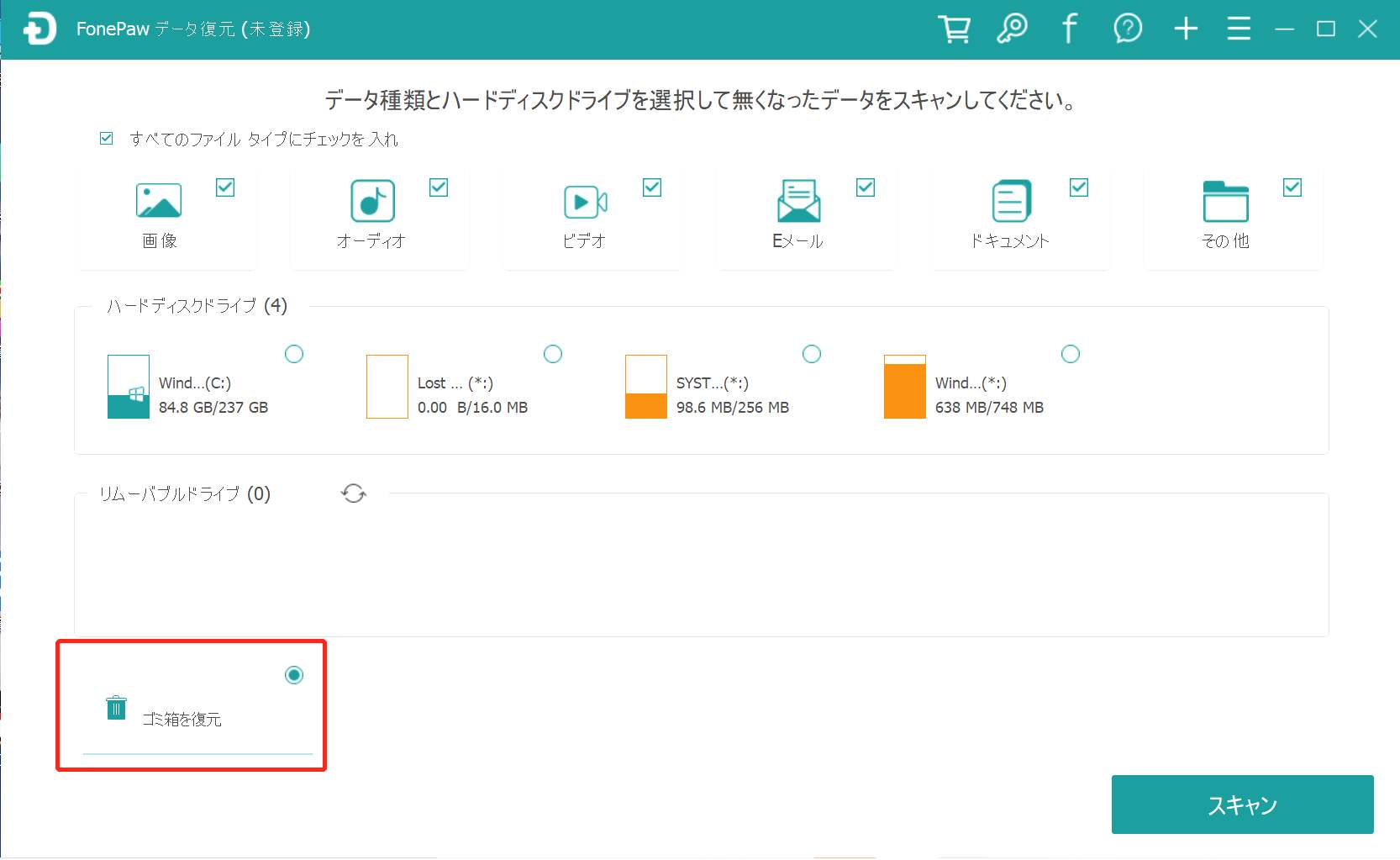Viewport: 1400px width, 860px height.
Task: Open the Facebook icon in the title bar
Action: 1069,28
